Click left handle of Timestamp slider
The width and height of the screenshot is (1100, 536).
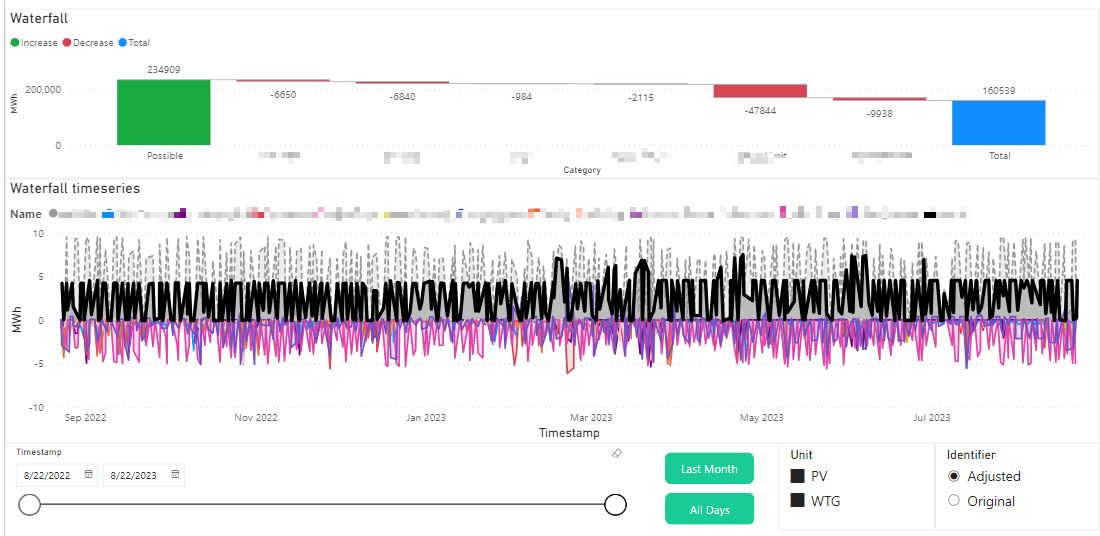coord(29,504)
